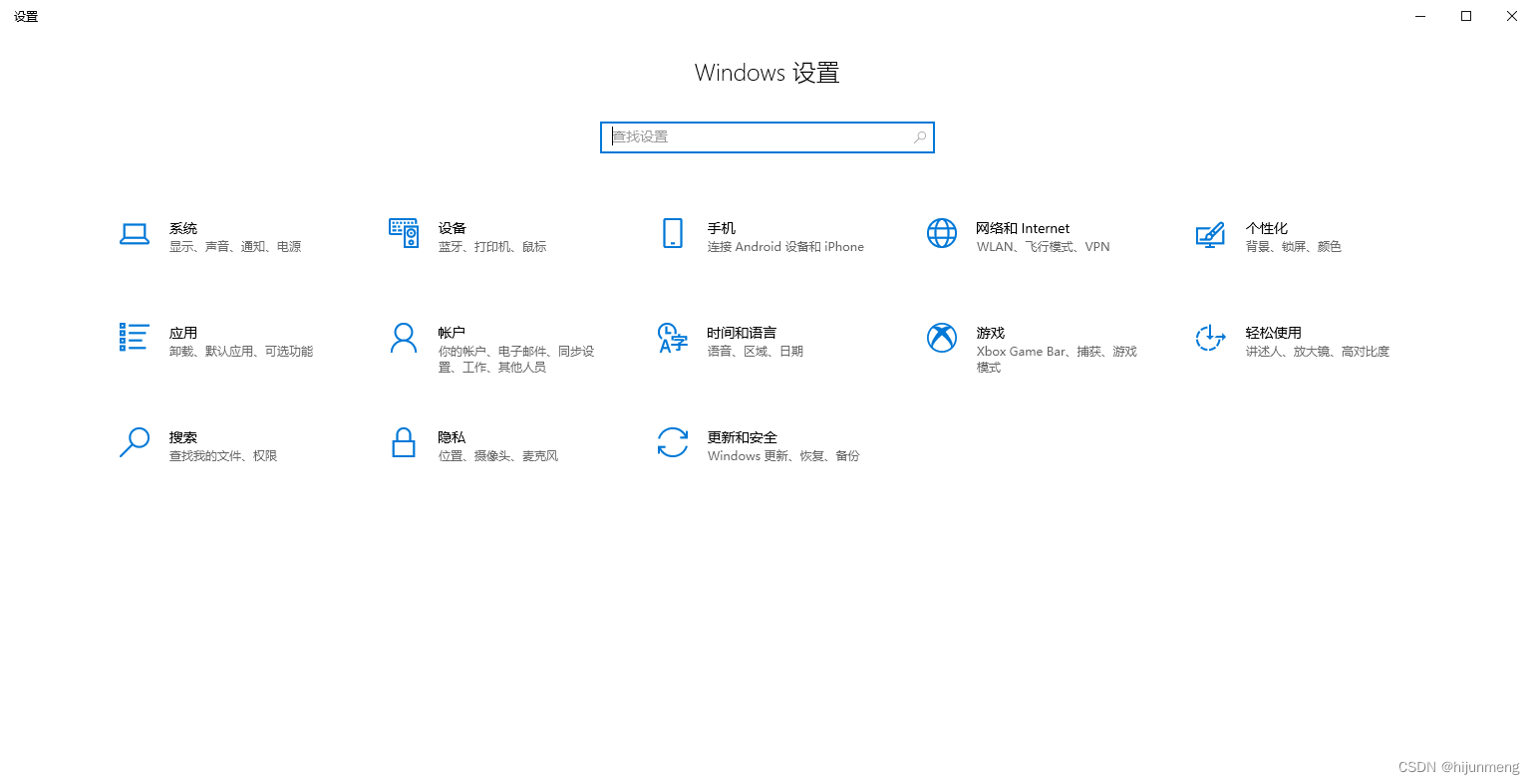Click the text 蓝牙、打印机、鼠标

pos(492,247)
